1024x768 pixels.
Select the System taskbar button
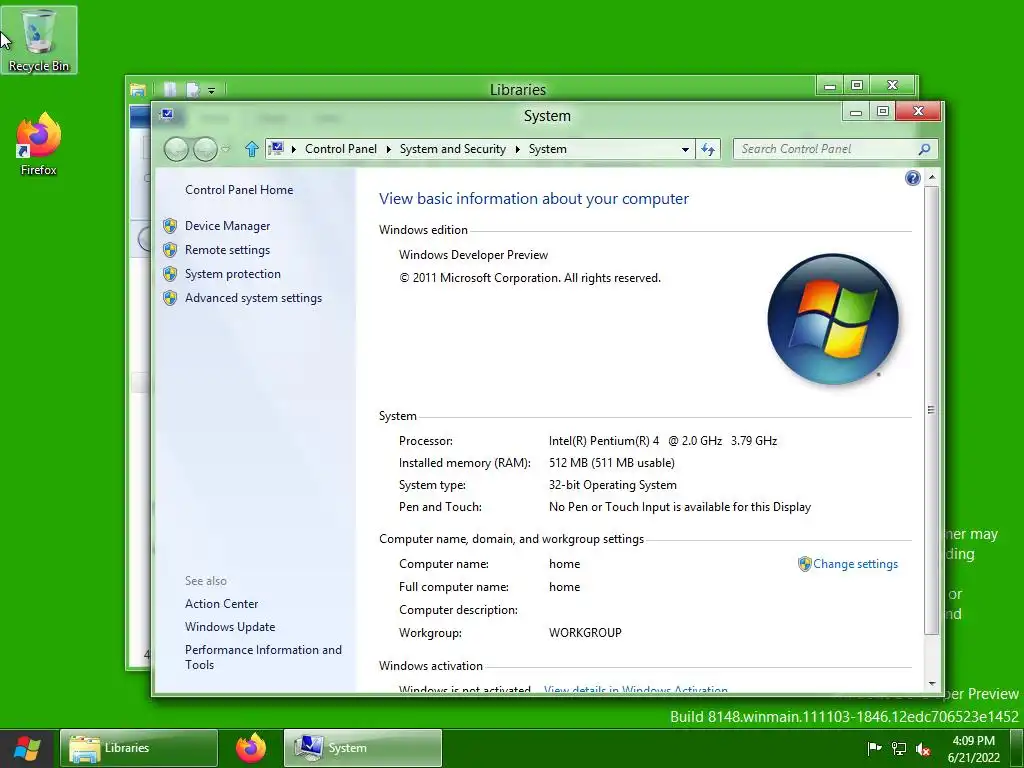pyautogui.click(x=362, y=748)
